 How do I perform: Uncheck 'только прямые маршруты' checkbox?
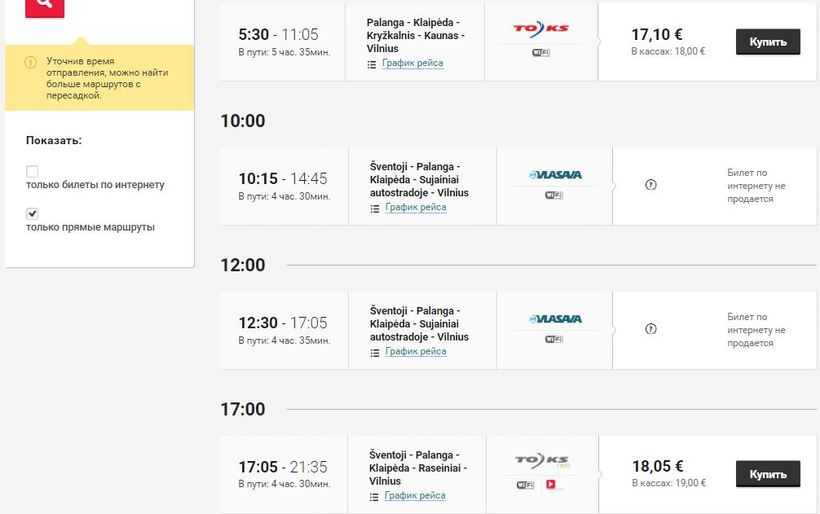[32, 214]
